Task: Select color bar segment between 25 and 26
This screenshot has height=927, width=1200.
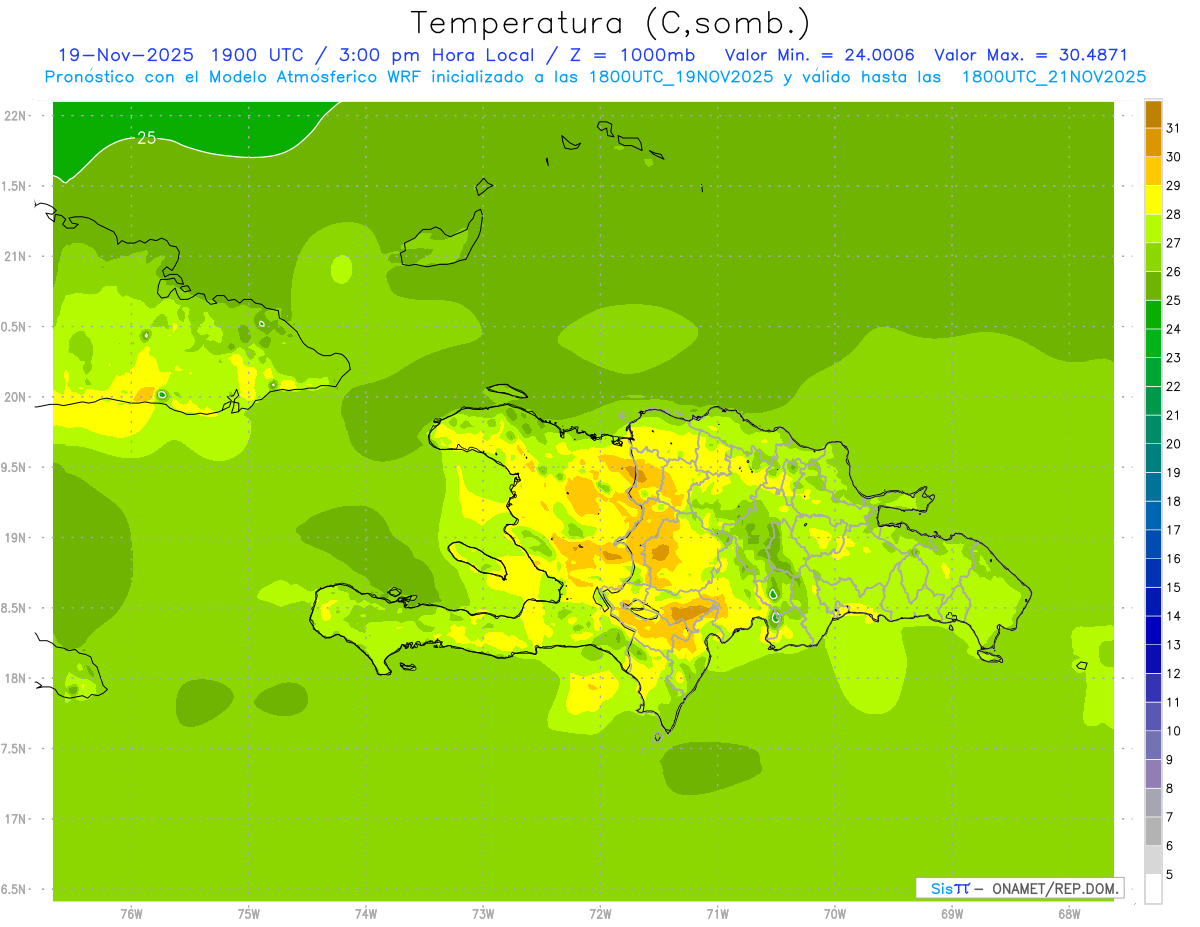Action: pos(1153,286)
